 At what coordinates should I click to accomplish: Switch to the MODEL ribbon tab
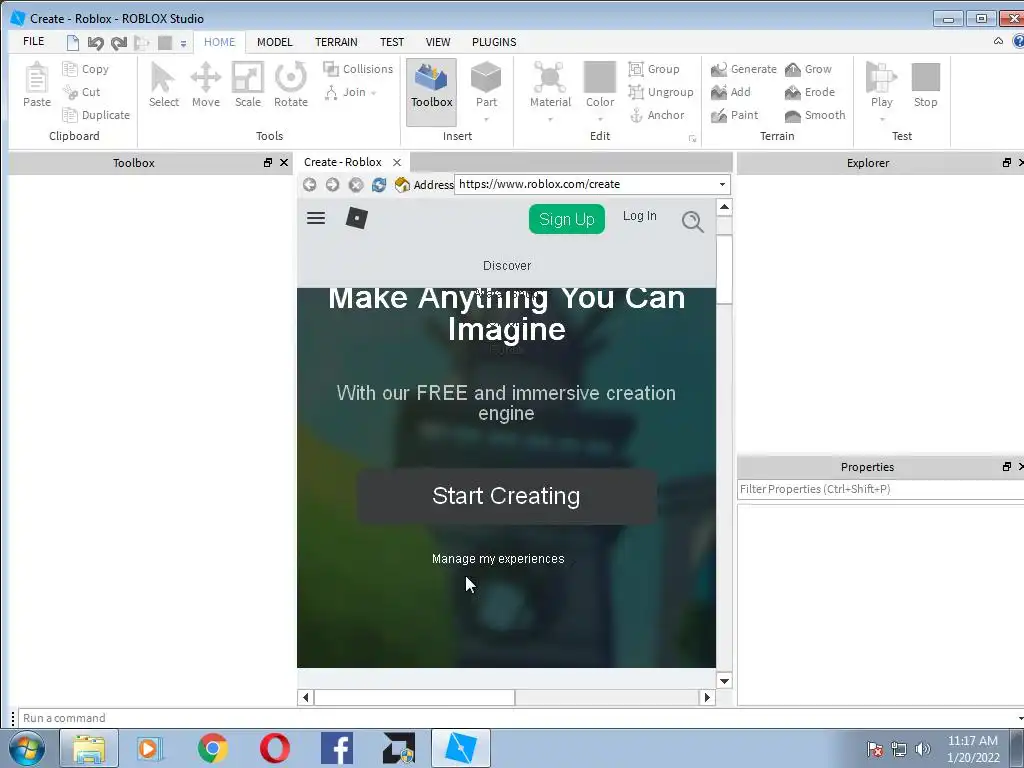coord(274,42)
